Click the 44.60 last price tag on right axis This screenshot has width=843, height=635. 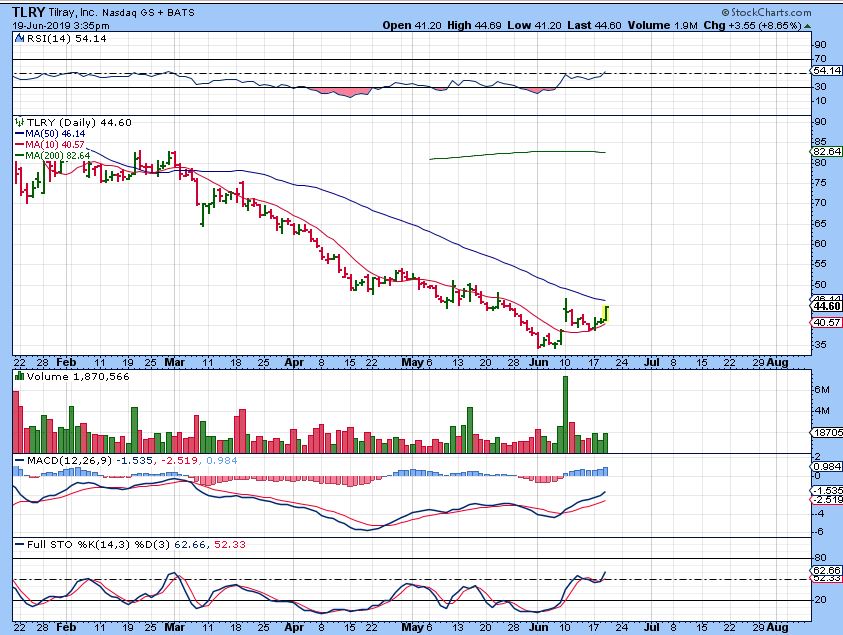click(824, 306)
